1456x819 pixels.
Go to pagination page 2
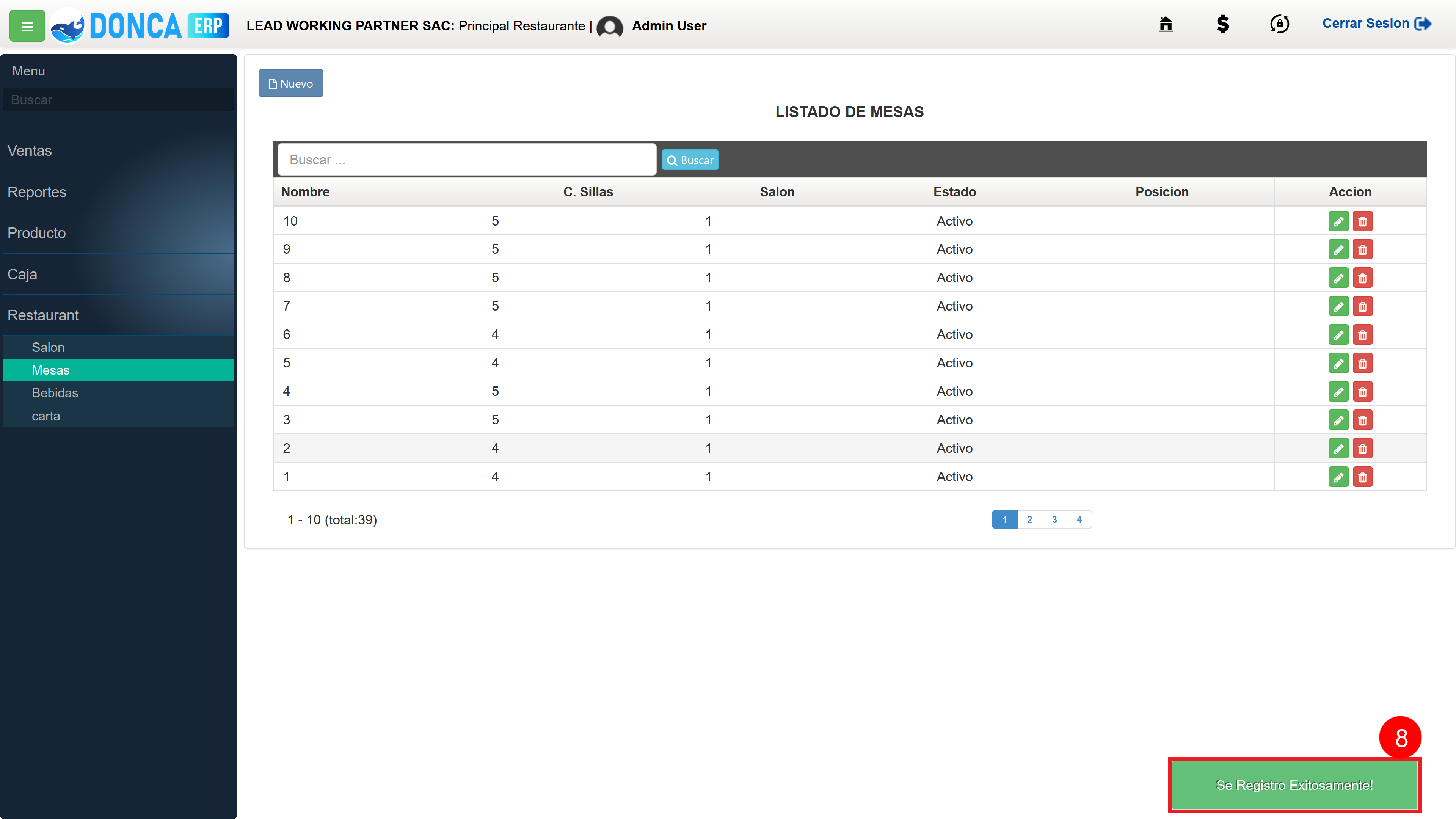pyautogui.click(x=1029, y=519)
